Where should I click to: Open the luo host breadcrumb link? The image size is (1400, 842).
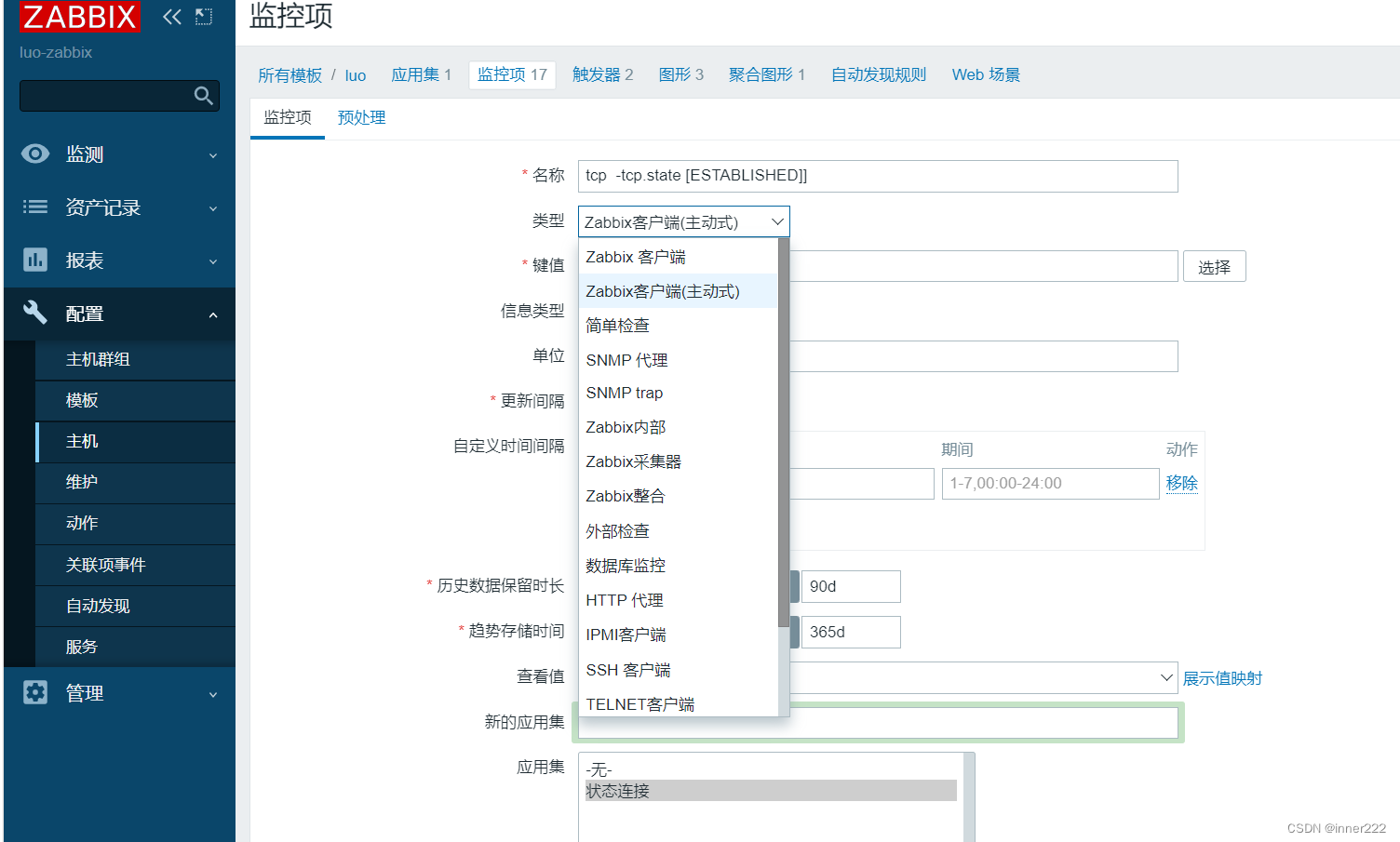coord(356,75)
